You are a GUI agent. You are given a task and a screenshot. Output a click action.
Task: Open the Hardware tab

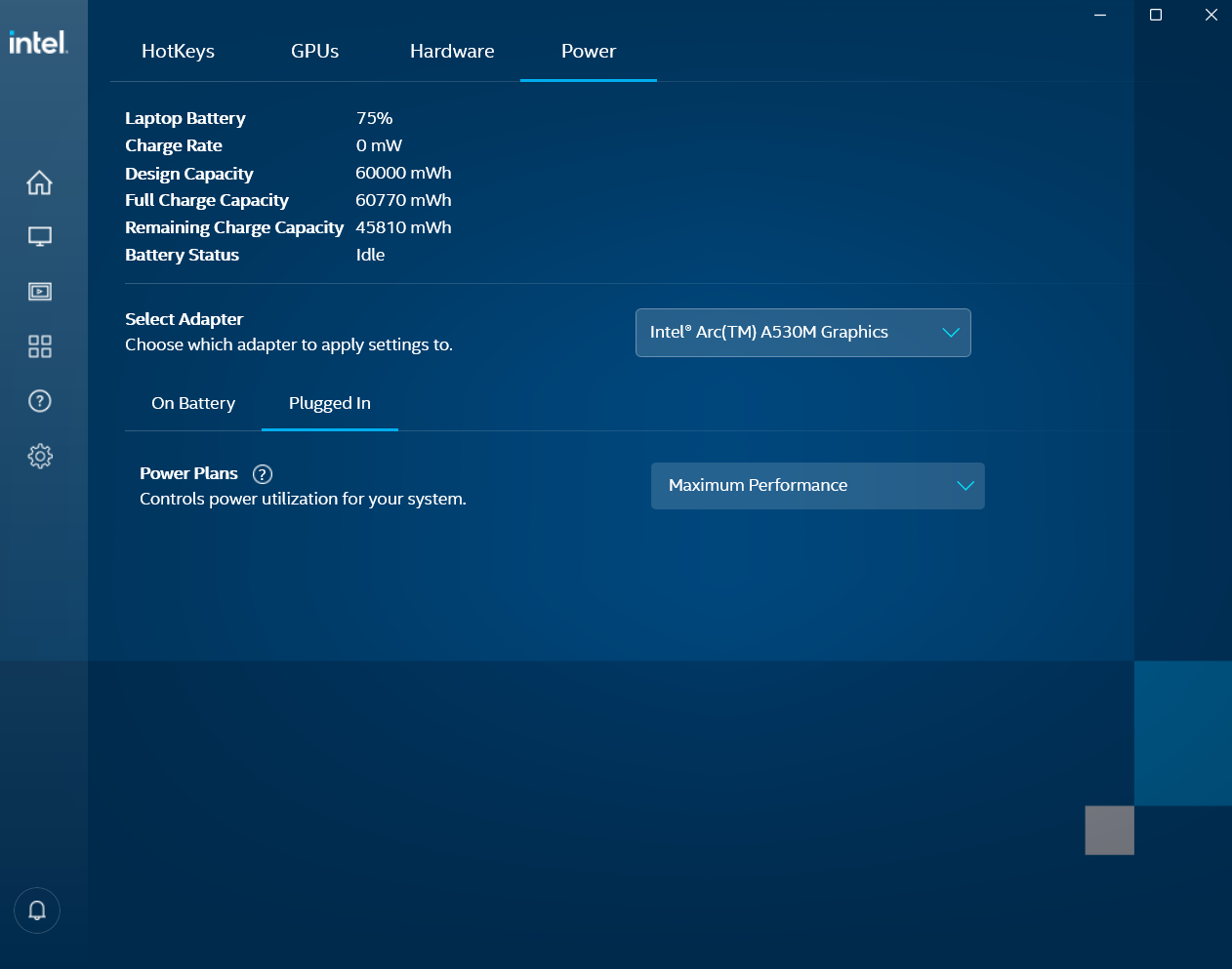(x=452, y=52)
